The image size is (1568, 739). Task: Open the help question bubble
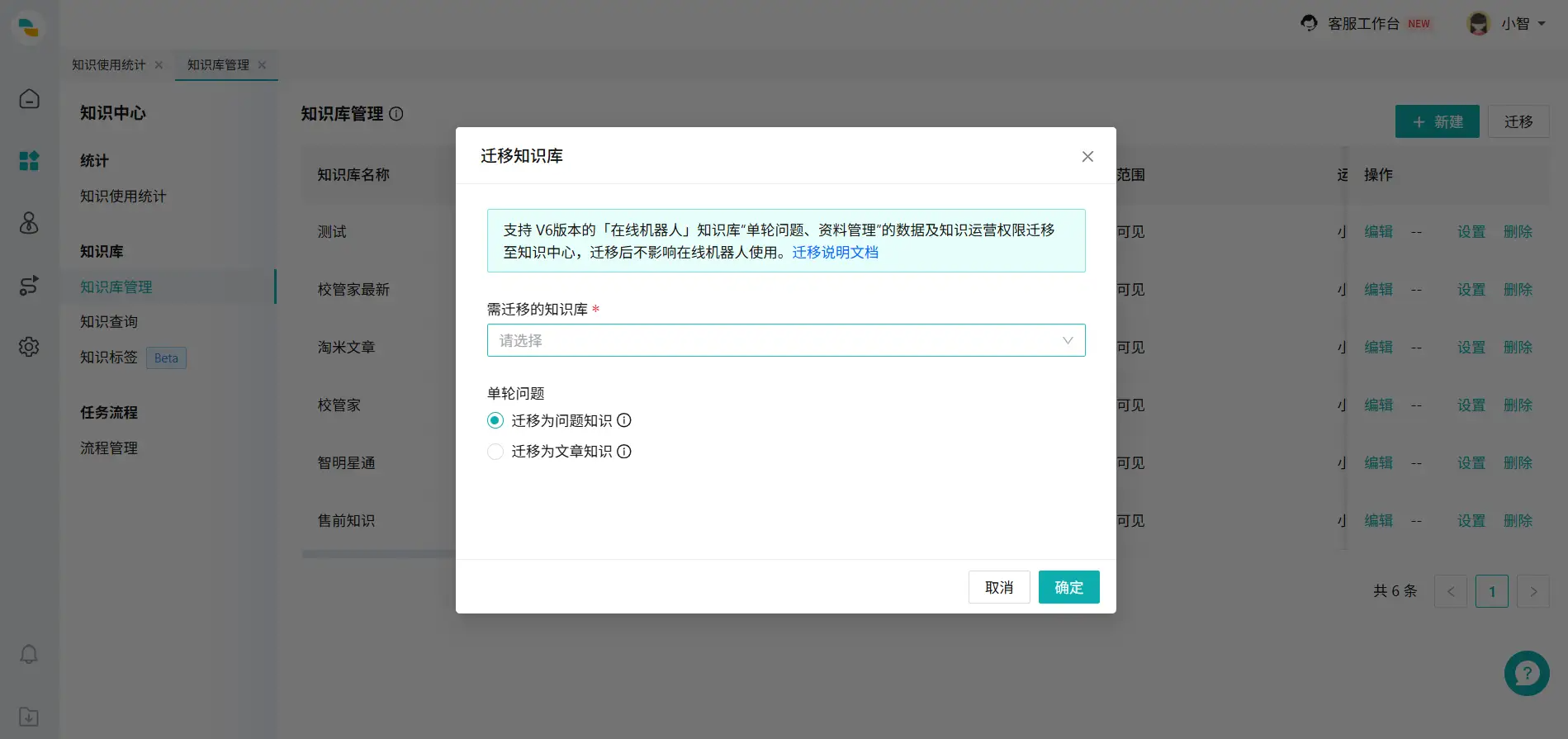[1527, 673]
